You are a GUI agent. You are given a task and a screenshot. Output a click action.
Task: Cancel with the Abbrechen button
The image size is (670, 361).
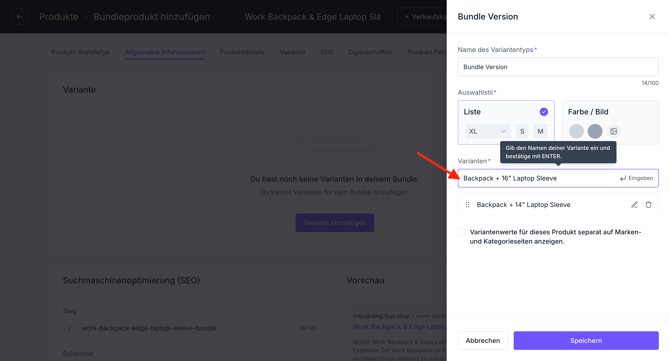click(483, 340)
